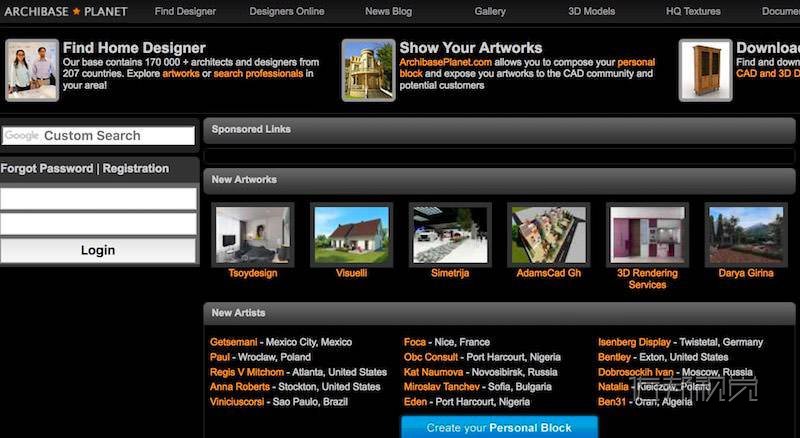Open the Find Designer menu item
The width and height of the screenshot is (800, 438).
[185, 12]
